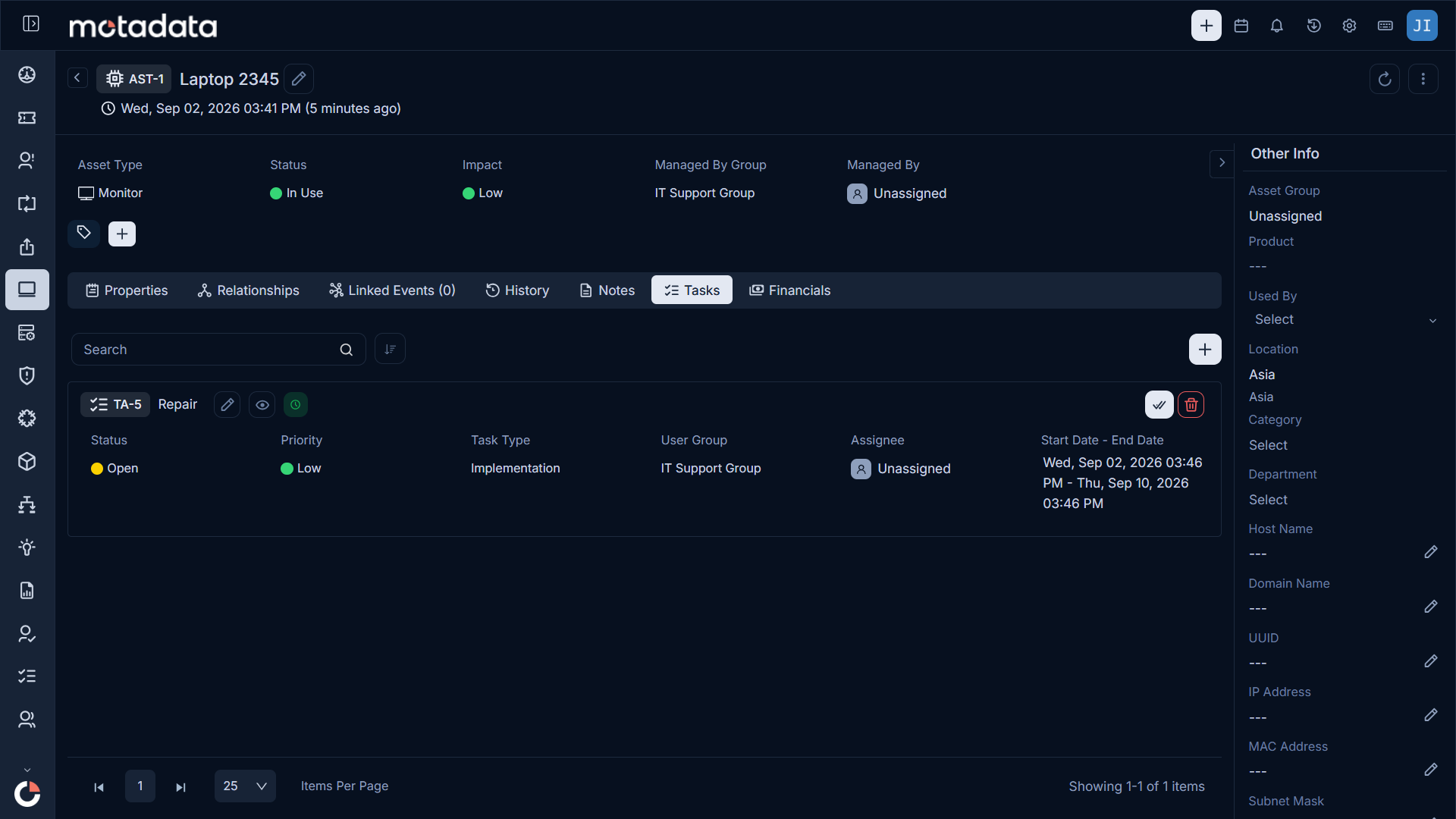Refresh the asset page
Image resolution: width=1456 pixels, height=819 pixels.
coord(1385,79)
